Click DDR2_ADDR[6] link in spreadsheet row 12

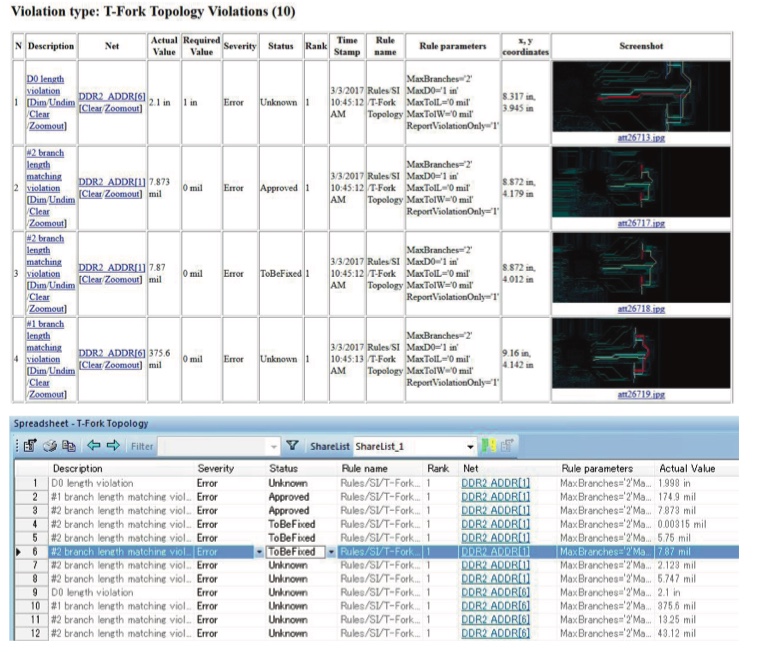tap(495, 633)
